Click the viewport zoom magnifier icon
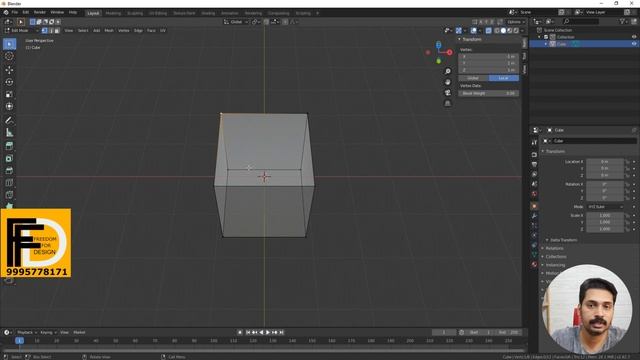This screenshot has width=640, height=360. 448,71
